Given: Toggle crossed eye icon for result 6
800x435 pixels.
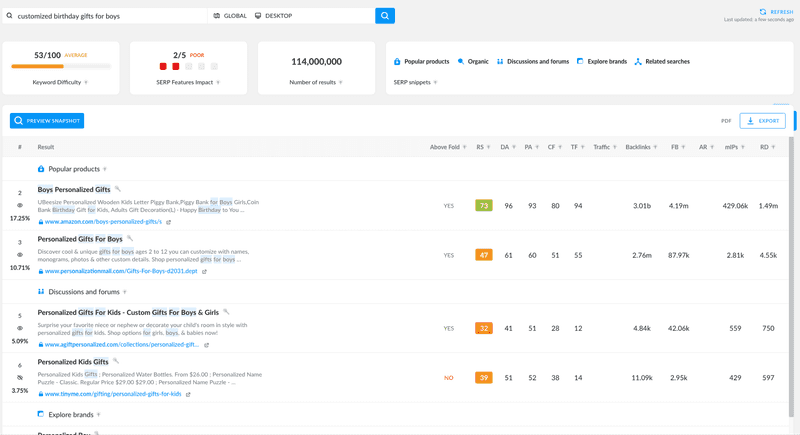Looking at the screenshot, I should click(20, 378).
